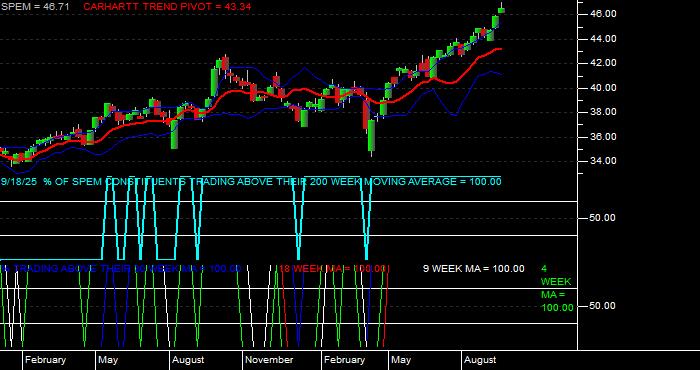Select the 38.00 price axis label
Viewport: 700px width, 370px height.
coord(603,112)
